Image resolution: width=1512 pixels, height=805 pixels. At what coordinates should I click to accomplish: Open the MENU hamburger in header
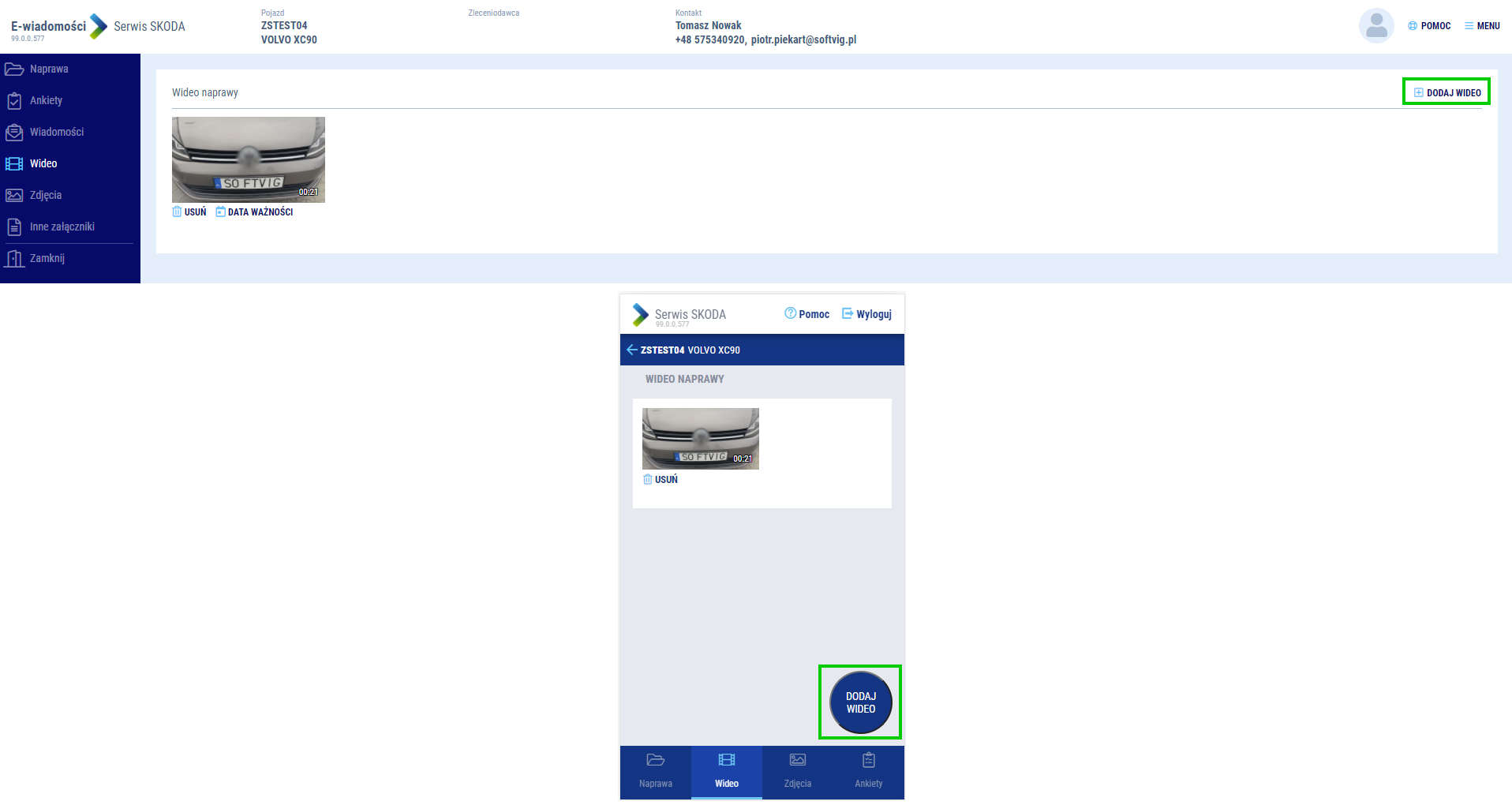[1482, 26]
